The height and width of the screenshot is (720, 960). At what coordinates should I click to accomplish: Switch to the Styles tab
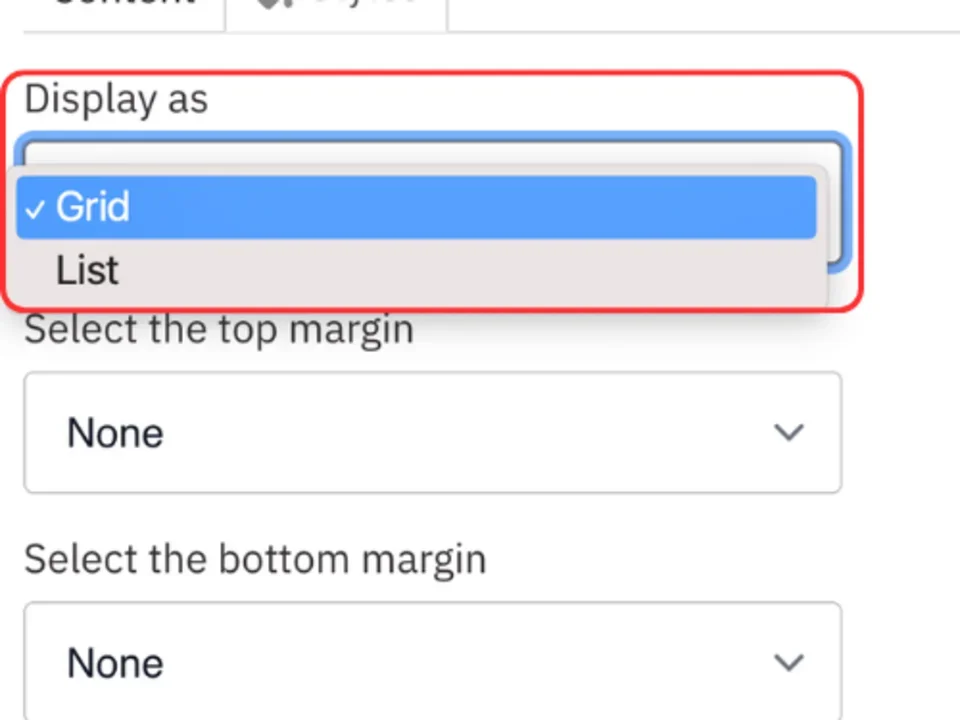335,5
